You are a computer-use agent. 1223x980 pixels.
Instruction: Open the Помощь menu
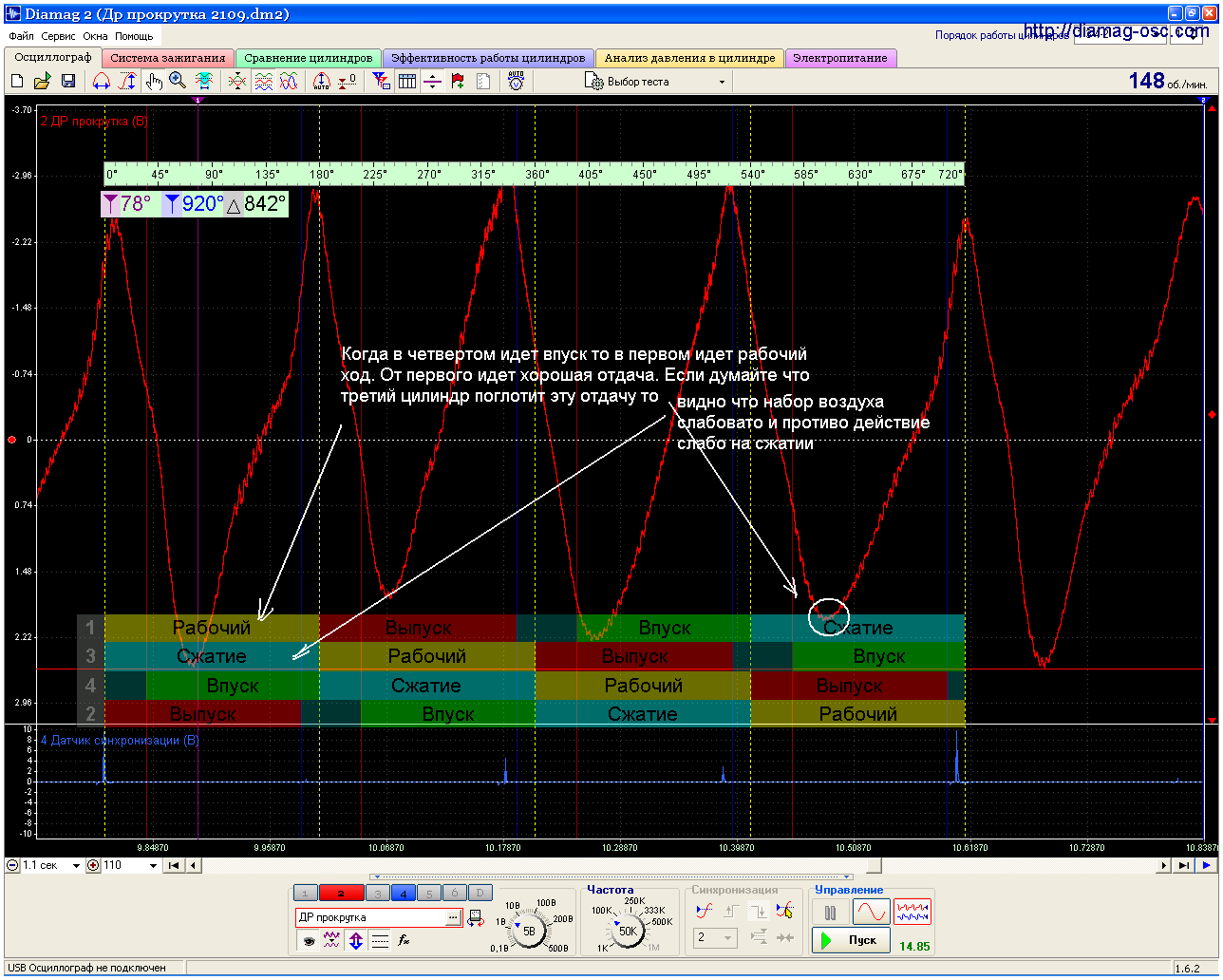tap(134, 36)
